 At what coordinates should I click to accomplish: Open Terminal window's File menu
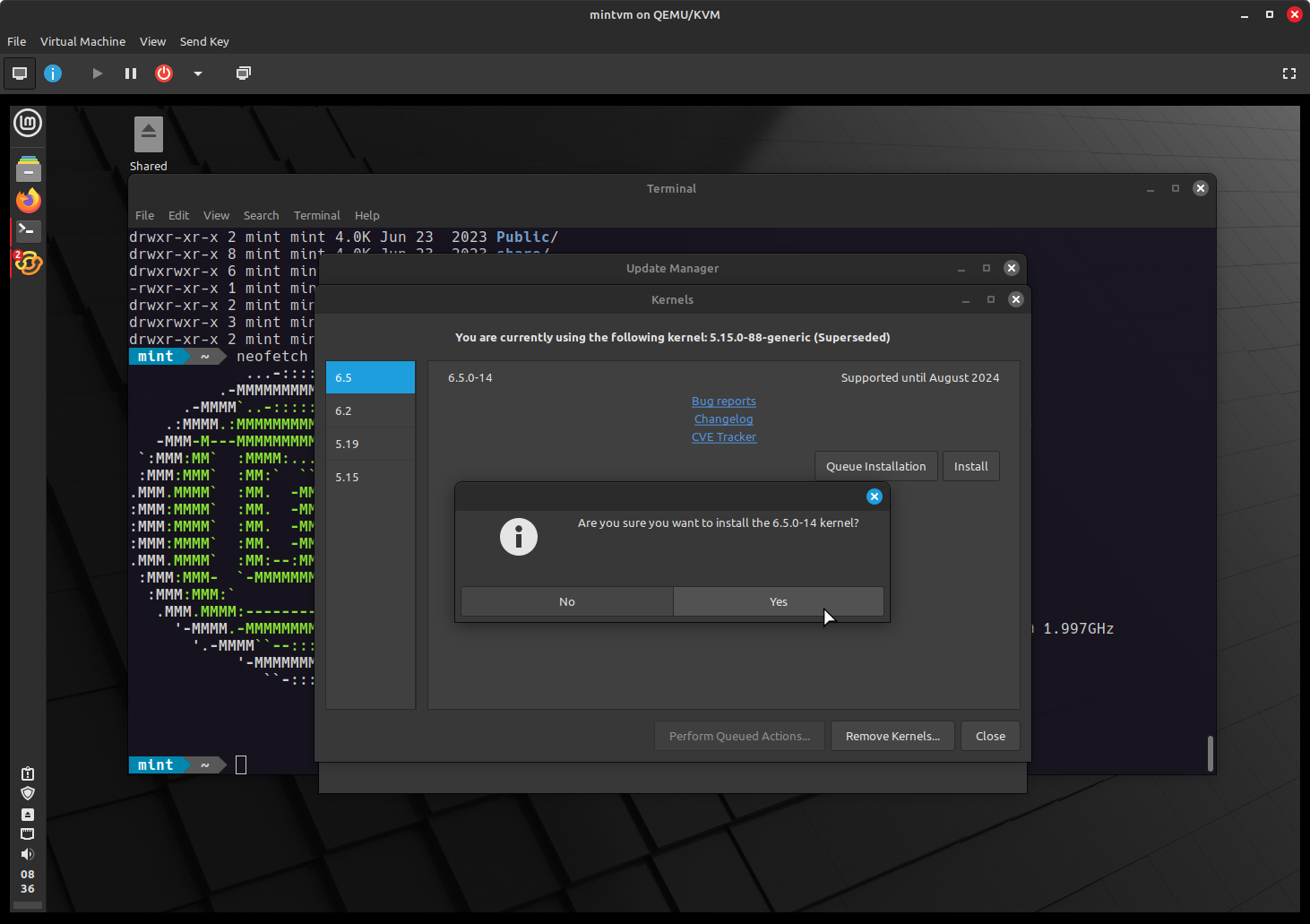coord(144,215)
